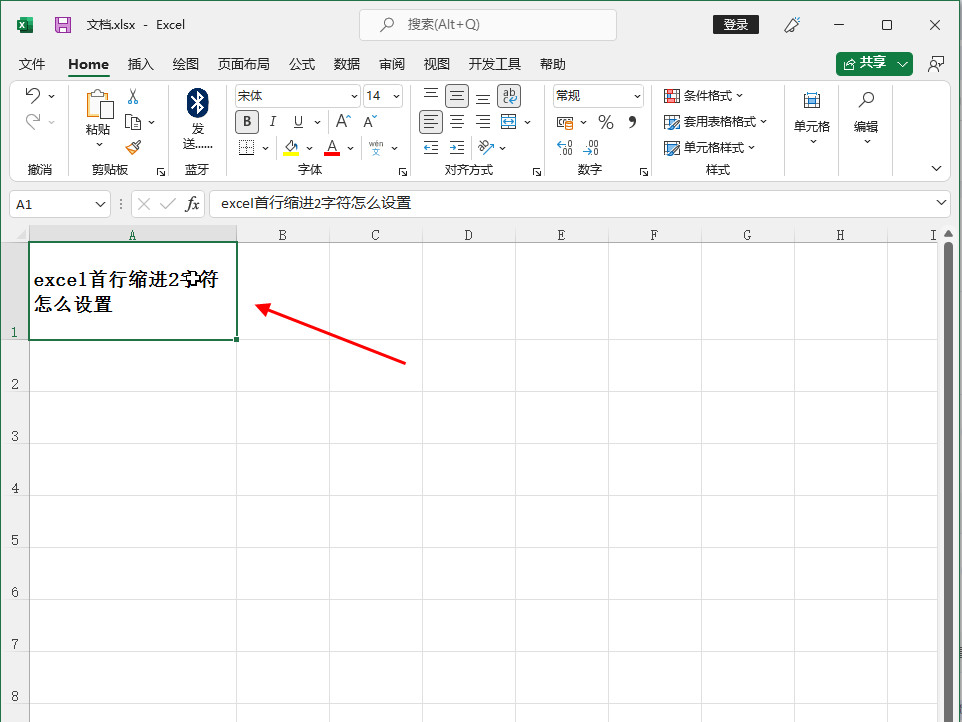The height and width of the screenshot is (722, 962).
Task: Open the 单元格样式 dropdown
Action: pyautogui.click(x=709, y=148)
